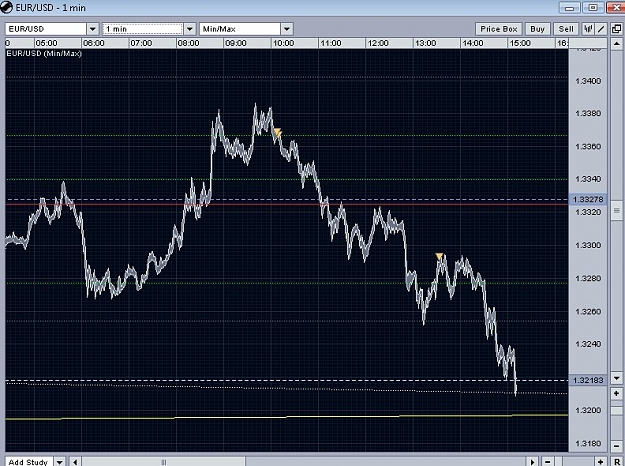Viewport: 625px width, 466px height.
Task: Select the trend line drawing tool
Action: [601, 29]
